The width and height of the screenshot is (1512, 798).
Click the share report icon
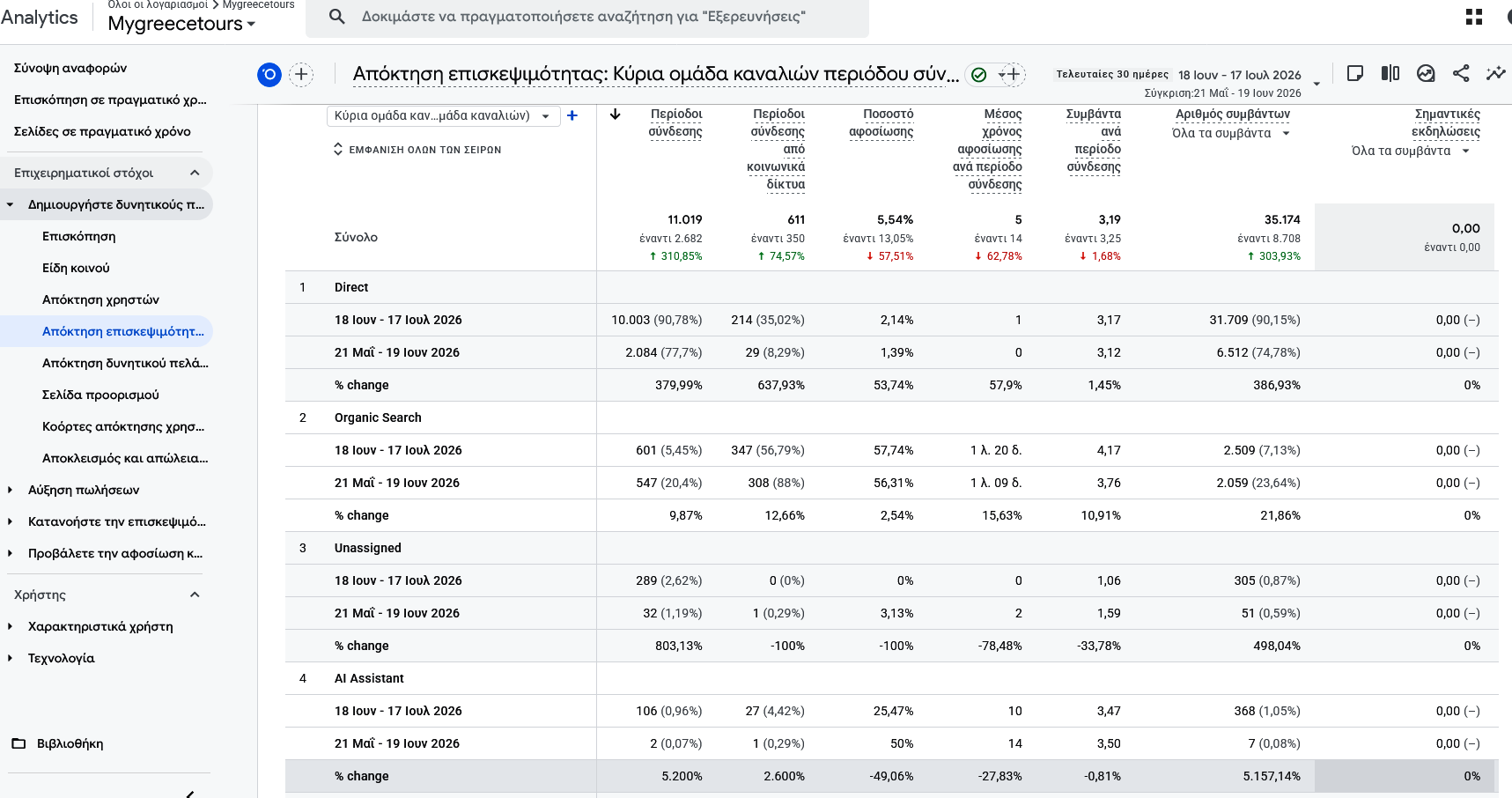(1461, 73)
